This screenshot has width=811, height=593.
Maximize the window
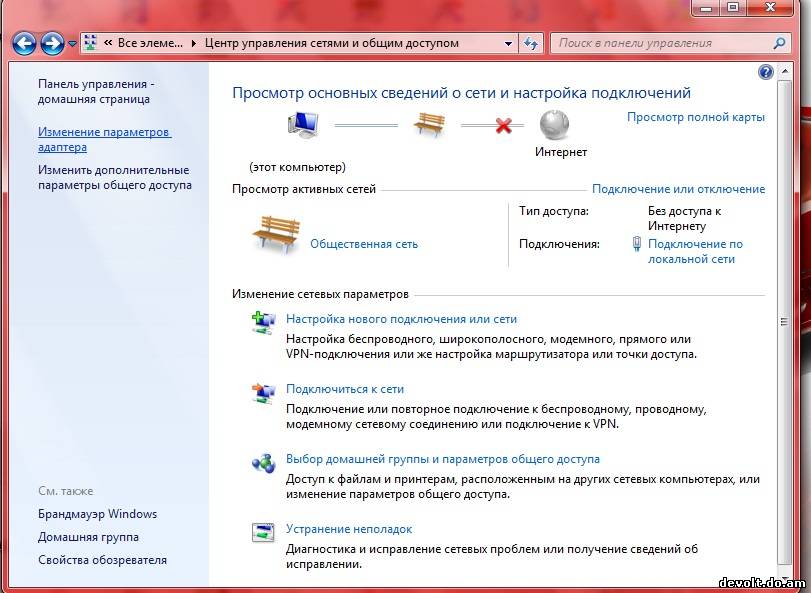pos(732,7)
